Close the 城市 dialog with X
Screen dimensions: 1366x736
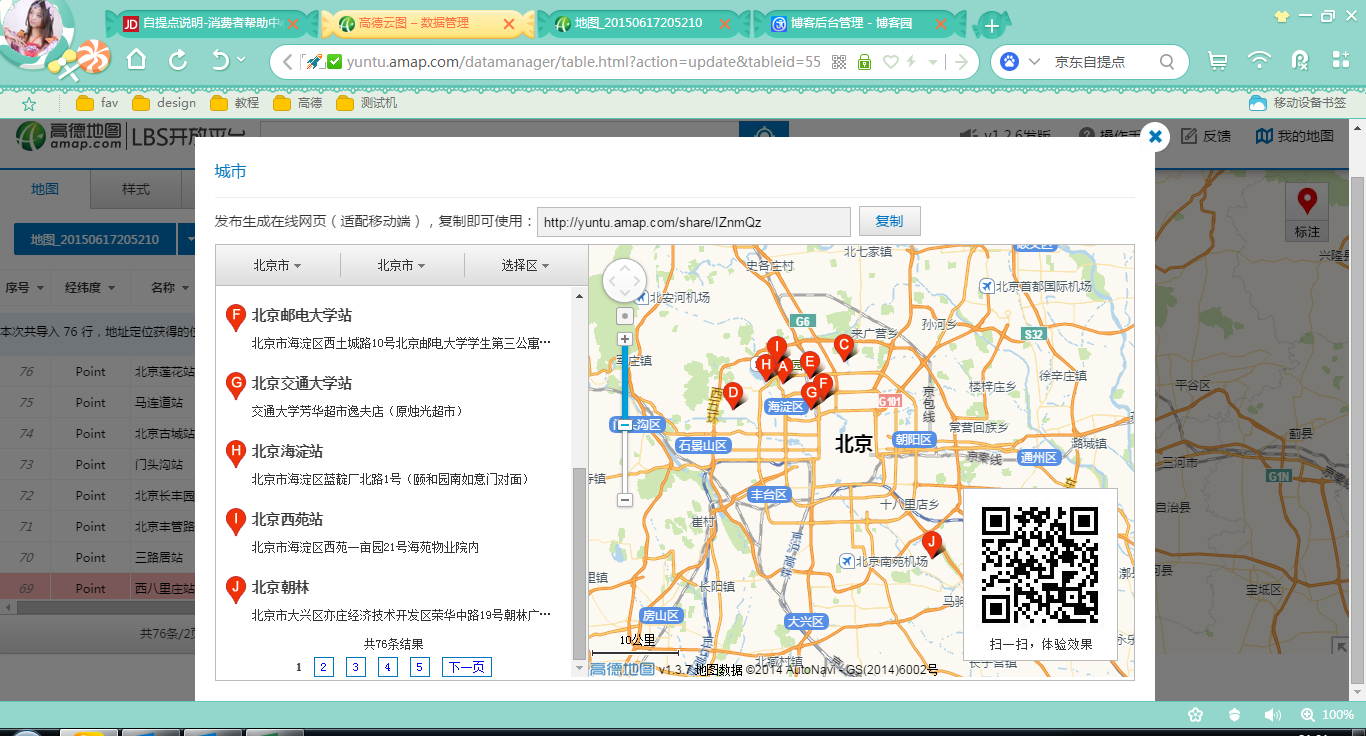1155,136
